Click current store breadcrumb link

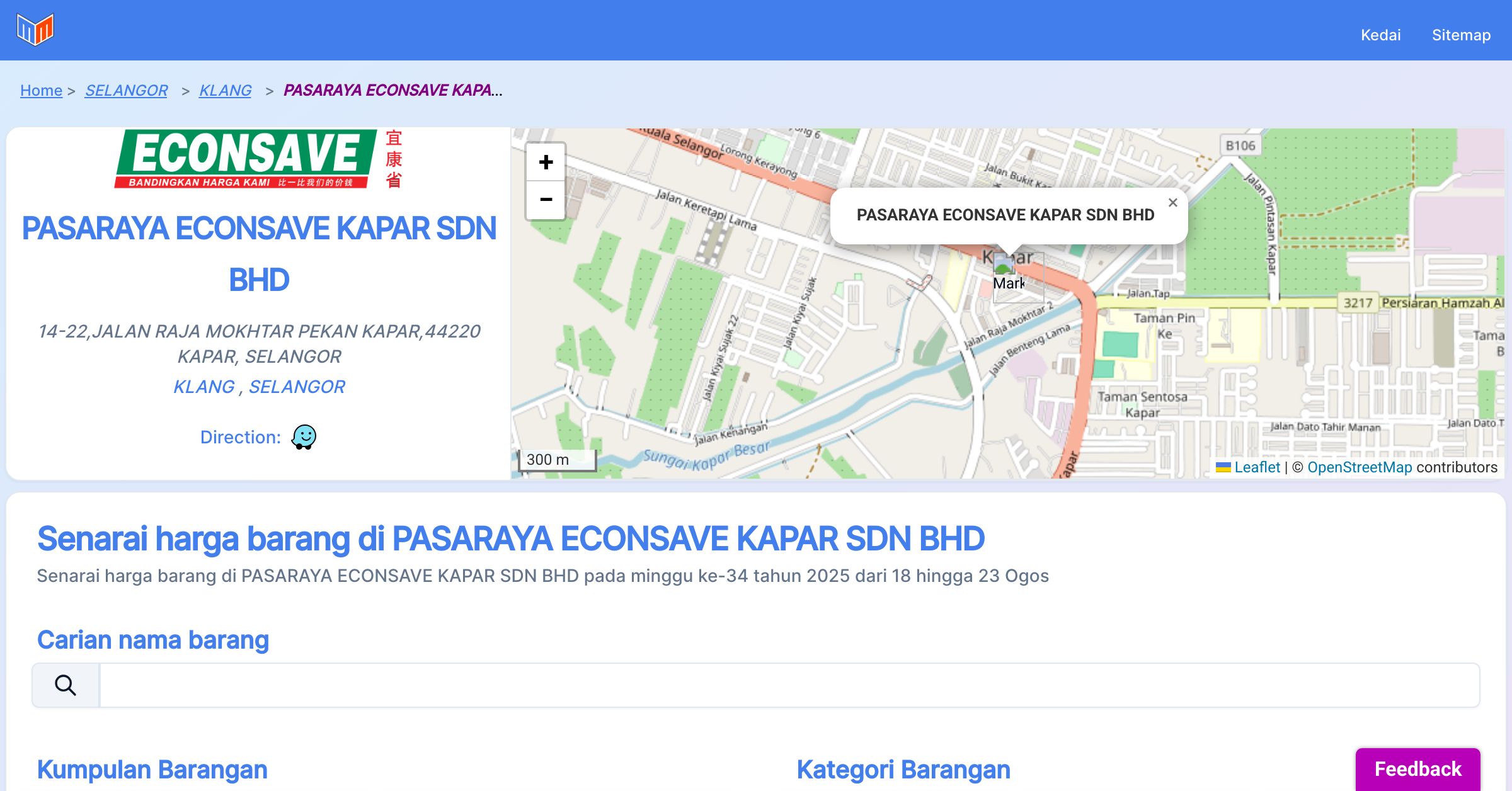pos(392,90)
